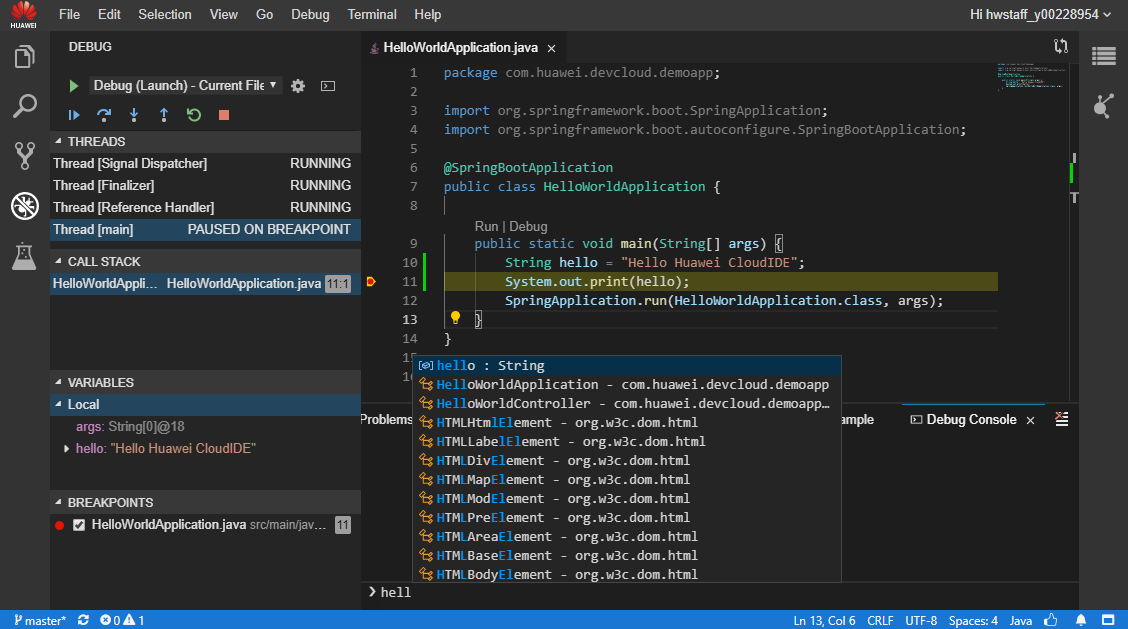
Task: Restart the debug session with green icon
Action: click(194, 115)
